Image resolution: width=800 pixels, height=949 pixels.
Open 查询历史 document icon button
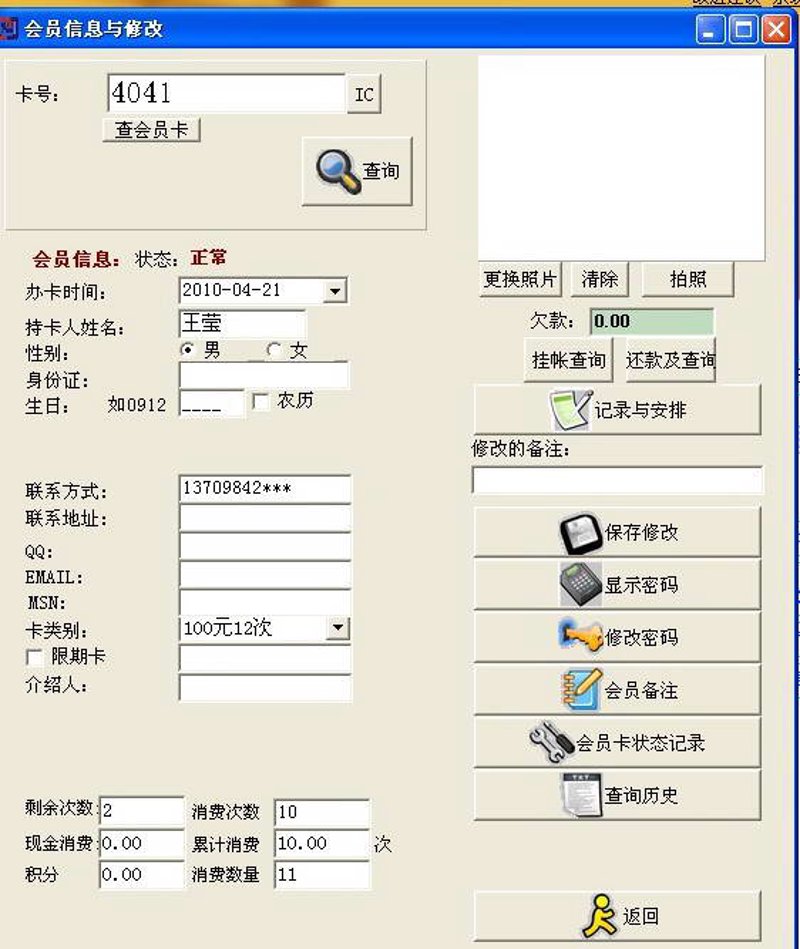point(617,795)
